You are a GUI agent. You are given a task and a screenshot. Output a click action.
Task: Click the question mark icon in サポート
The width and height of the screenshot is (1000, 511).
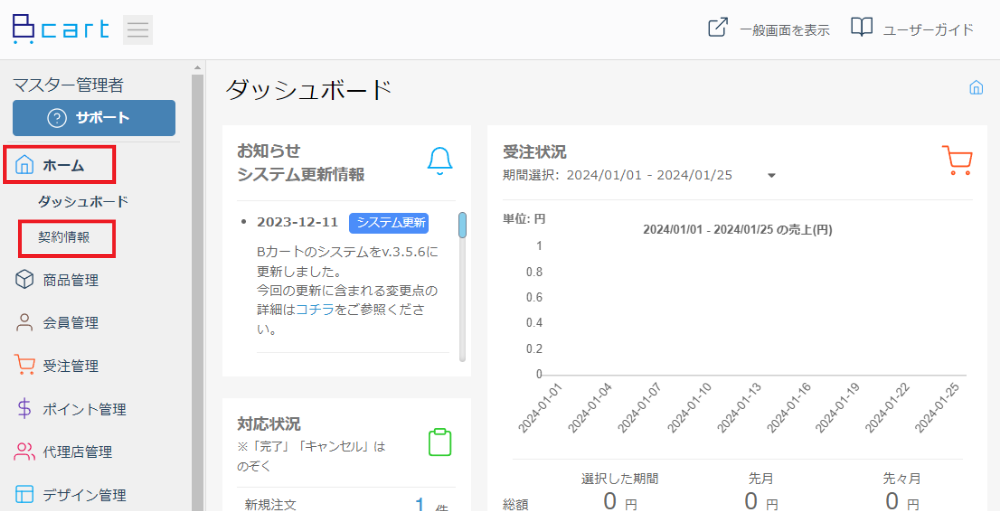(x=57, y=118)
